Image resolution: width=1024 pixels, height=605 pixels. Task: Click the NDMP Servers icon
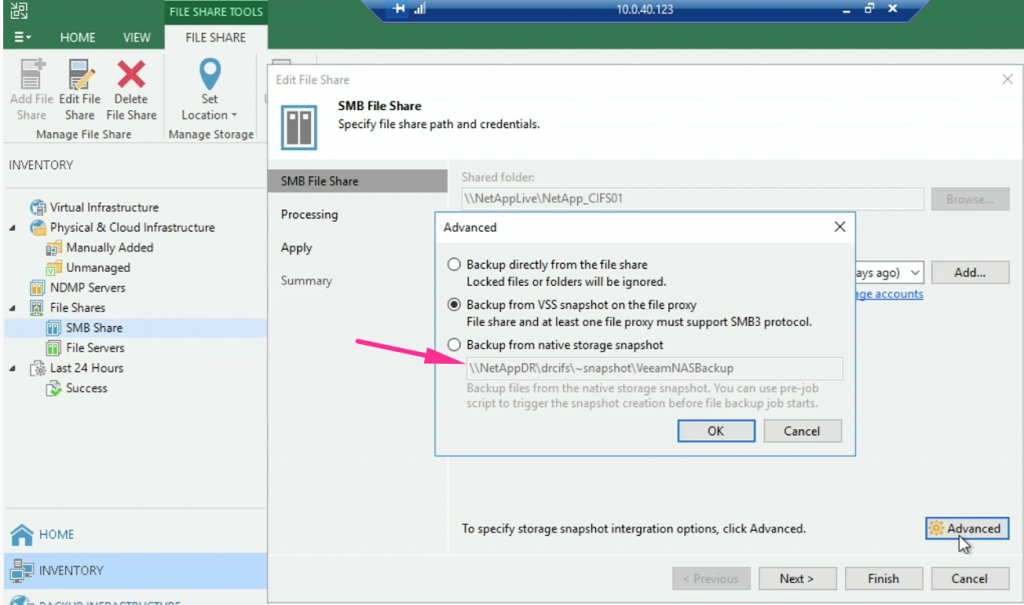pyautogui.click(x=37, y=288)
